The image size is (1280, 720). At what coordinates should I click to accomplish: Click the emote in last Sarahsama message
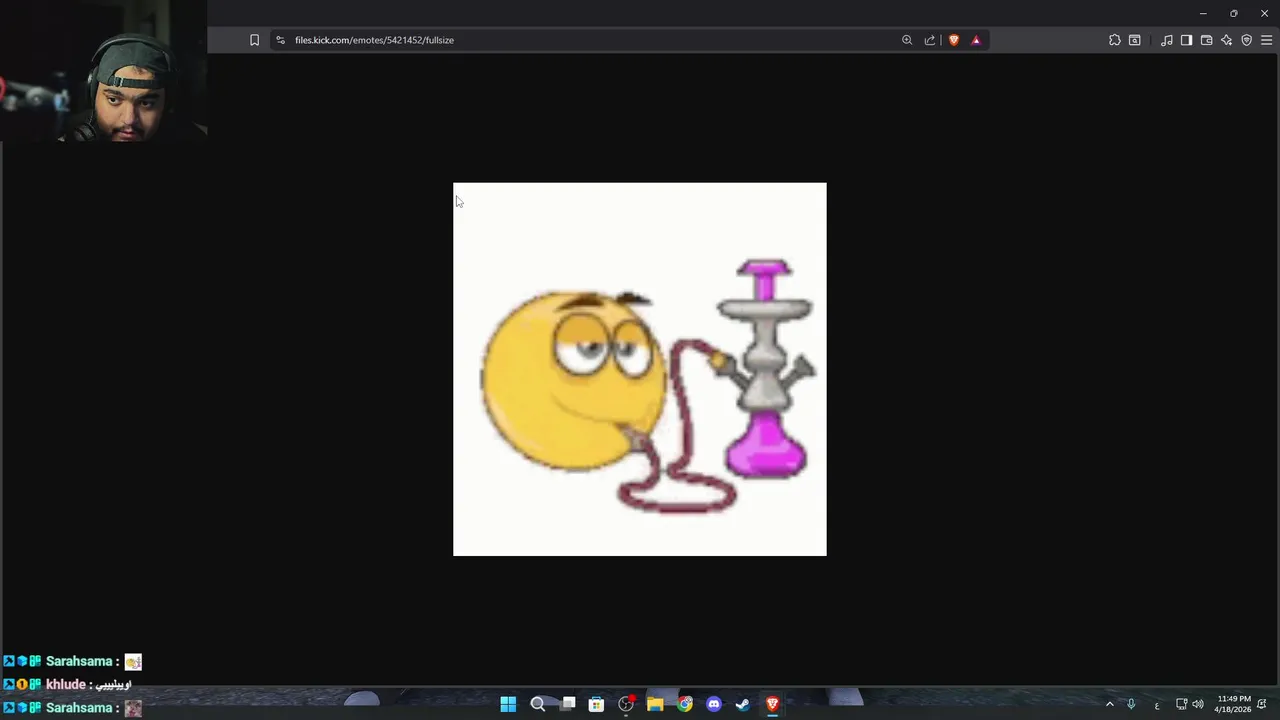pyautogui.click(x=133, y=708)
